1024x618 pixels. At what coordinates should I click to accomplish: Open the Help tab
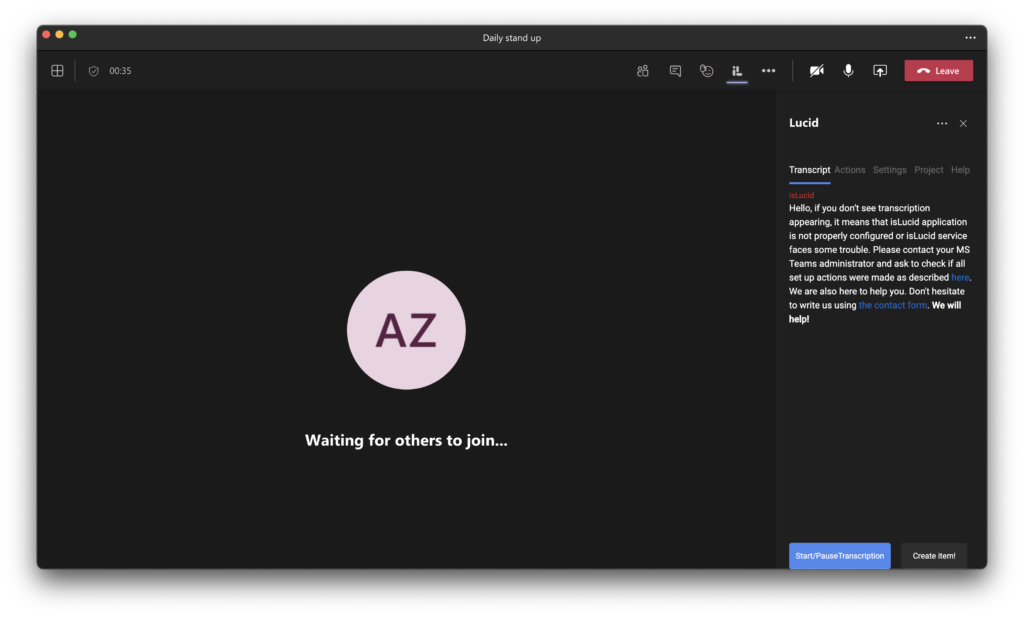click(960, 170)
